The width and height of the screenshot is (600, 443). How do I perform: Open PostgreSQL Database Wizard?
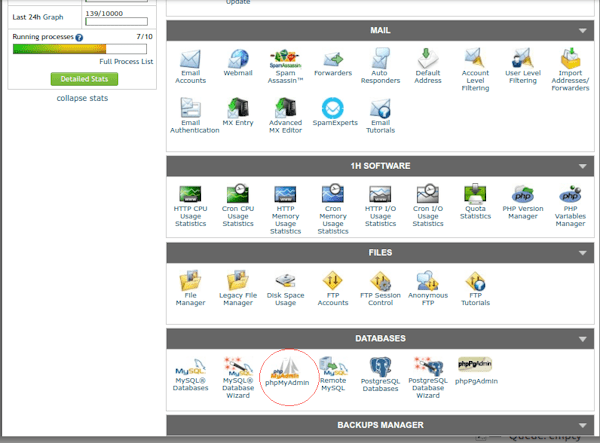coord(428,378)
